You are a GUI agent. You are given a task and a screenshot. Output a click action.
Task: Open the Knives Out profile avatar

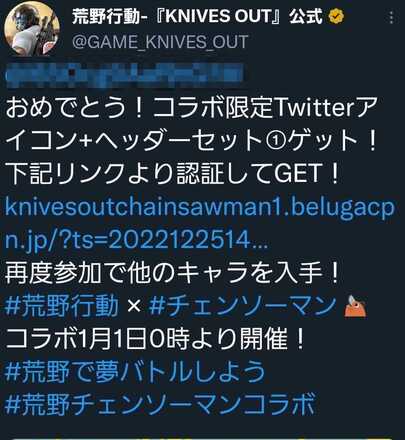[32, 30]
